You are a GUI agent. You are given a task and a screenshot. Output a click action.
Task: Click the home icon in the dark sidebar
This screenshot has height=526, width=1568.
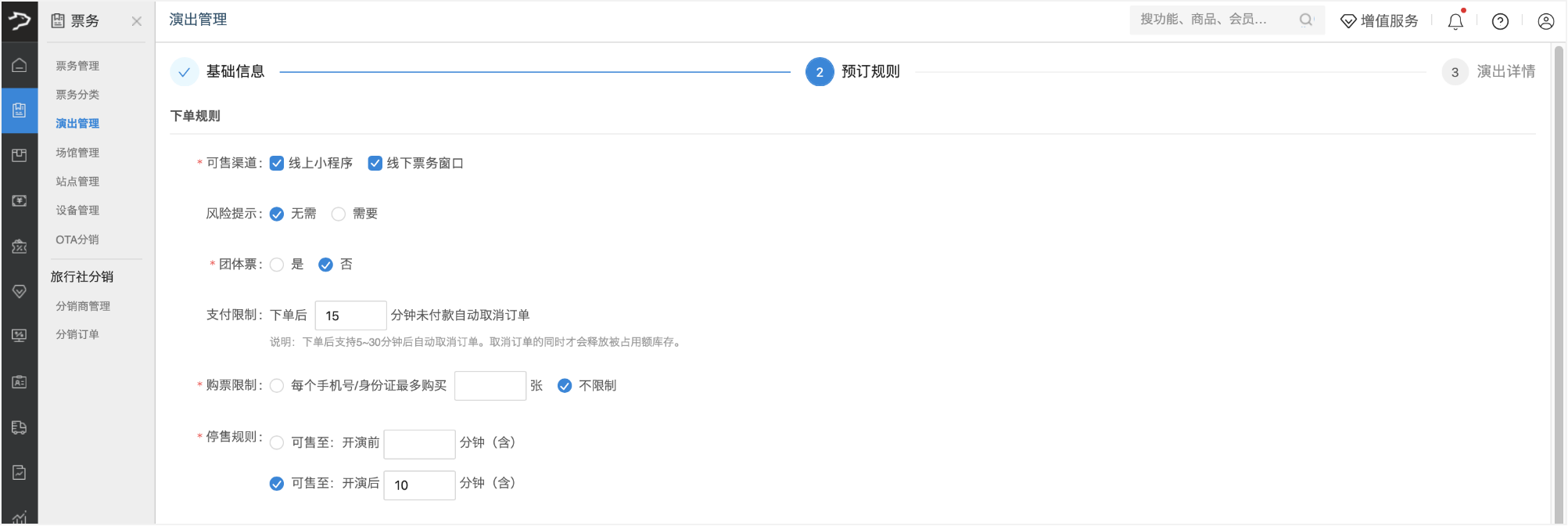[20, 65]
